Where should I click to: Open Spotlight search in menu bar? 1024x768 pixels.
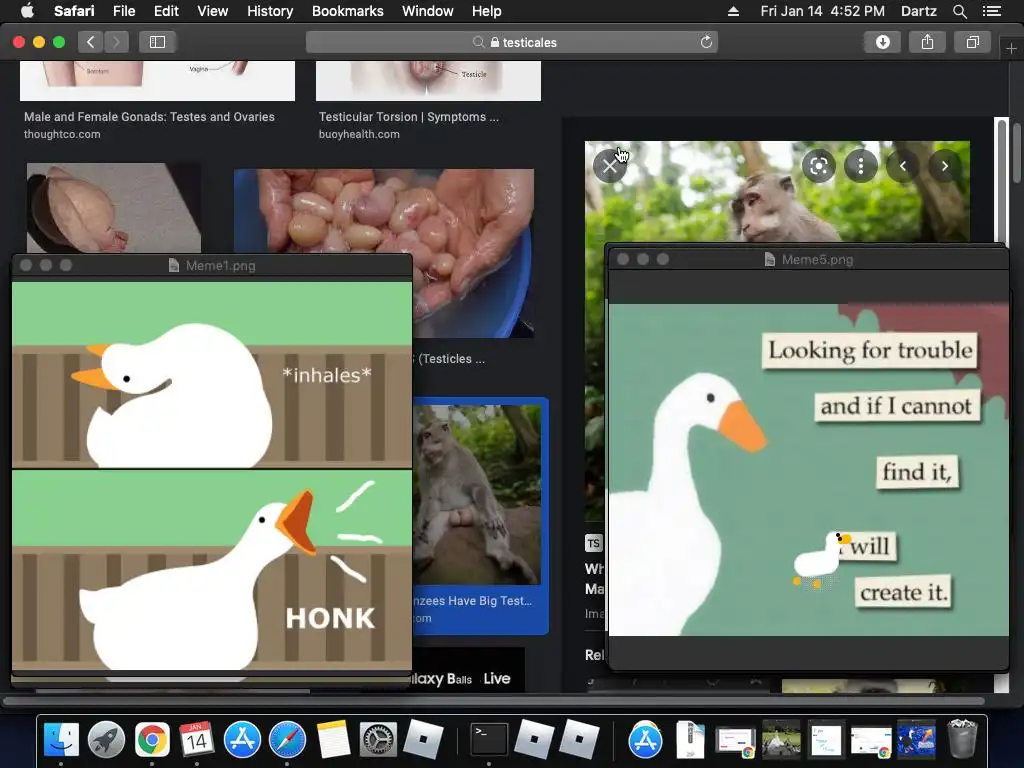959,11
